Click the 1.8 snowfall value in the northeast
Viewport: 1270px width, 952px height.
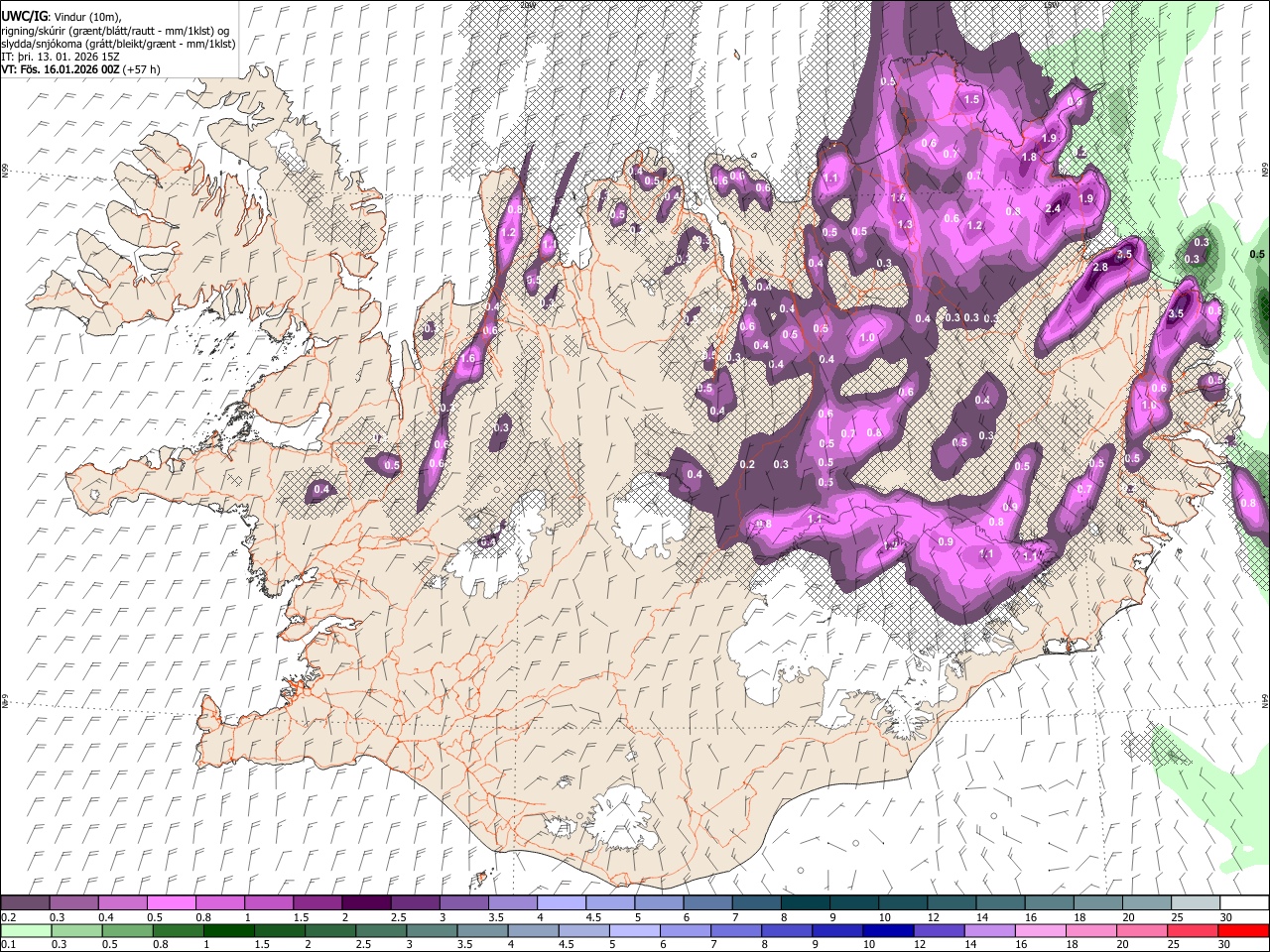[1029, 157]
